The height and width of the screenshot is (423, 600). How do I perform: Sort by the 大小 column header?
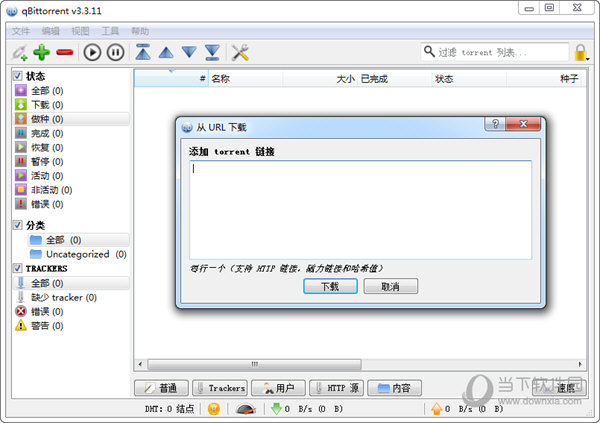click(320, 79)
